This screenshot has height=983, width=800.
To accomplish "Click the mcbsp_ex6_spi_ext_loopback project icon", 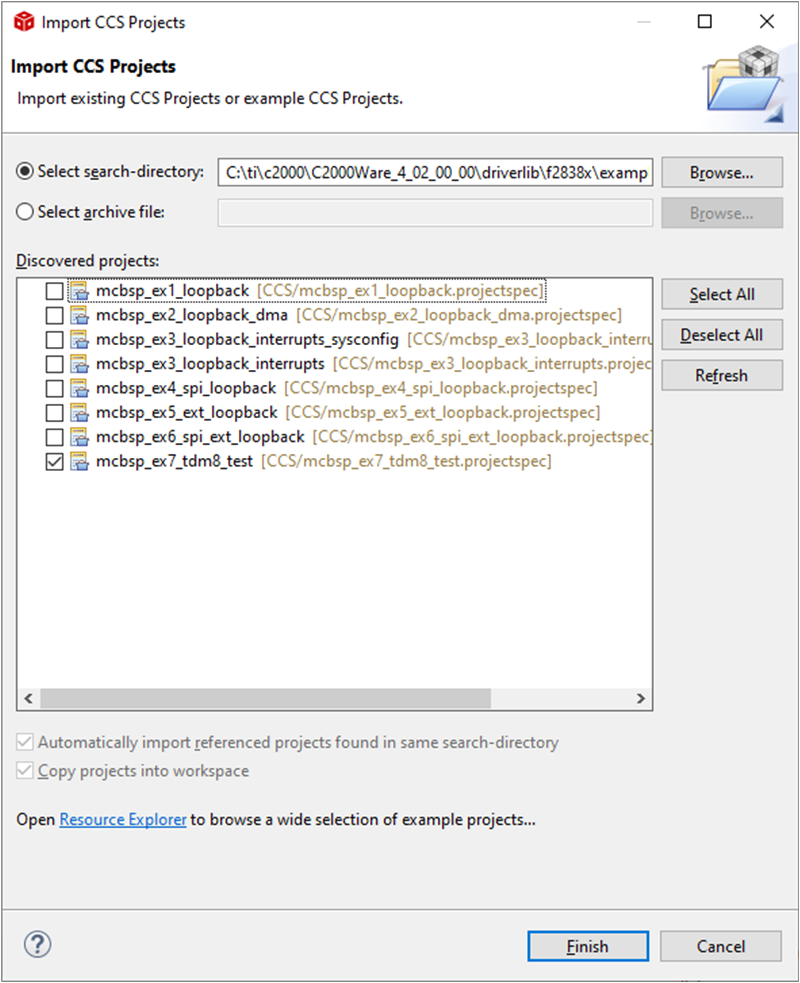I will pyautogui.click(x=79, y=437).
